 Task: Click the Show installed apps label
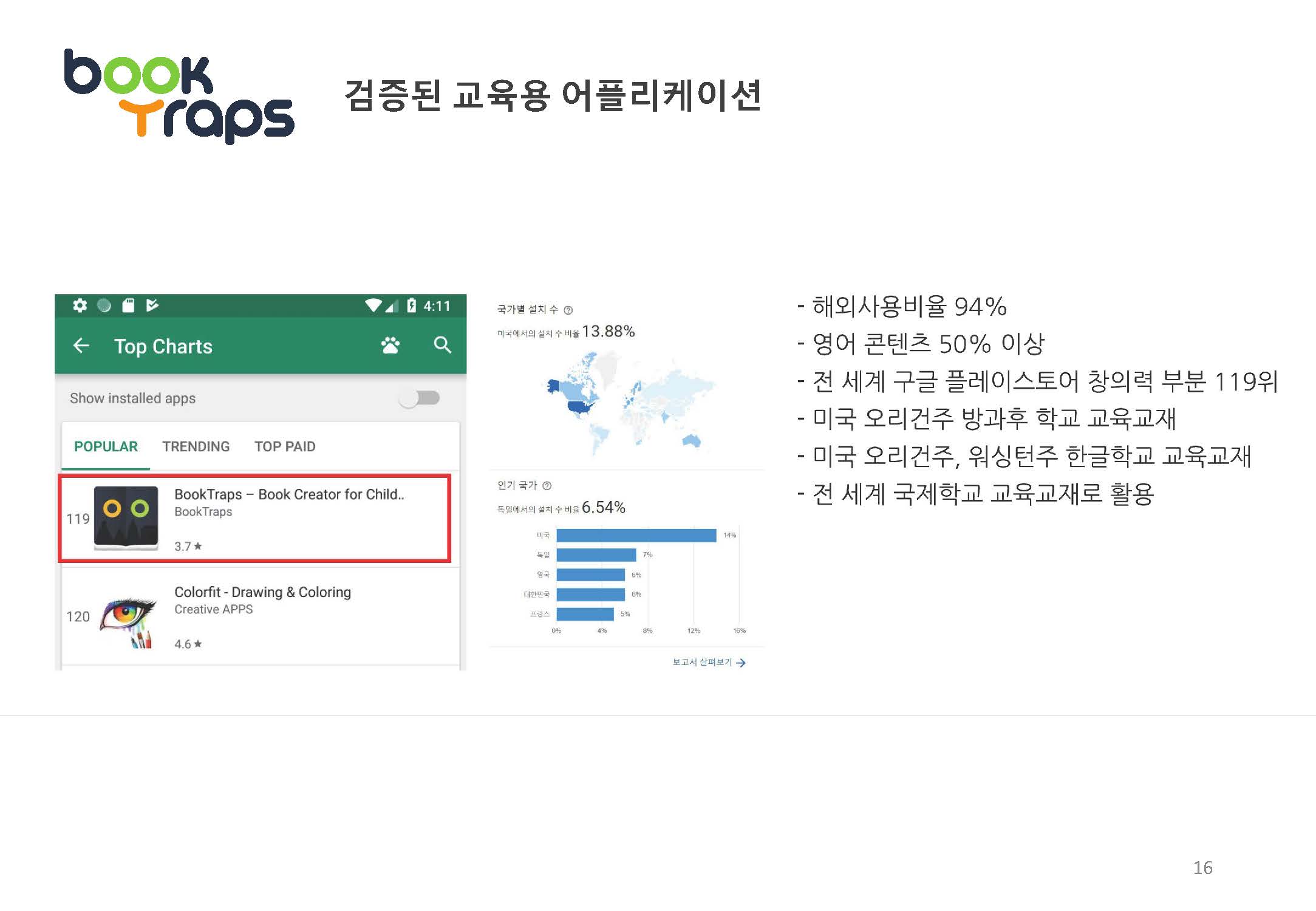pos(132,398)
